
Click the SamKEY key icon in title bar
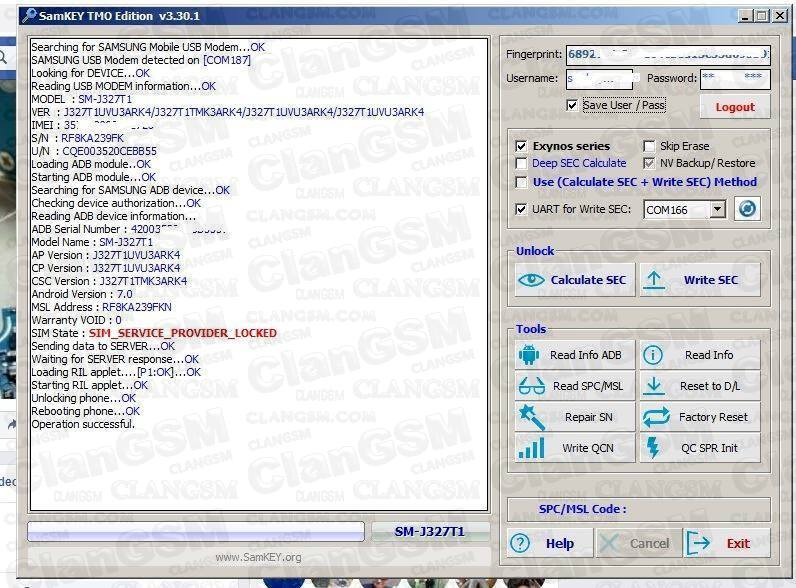pos(29,16)
